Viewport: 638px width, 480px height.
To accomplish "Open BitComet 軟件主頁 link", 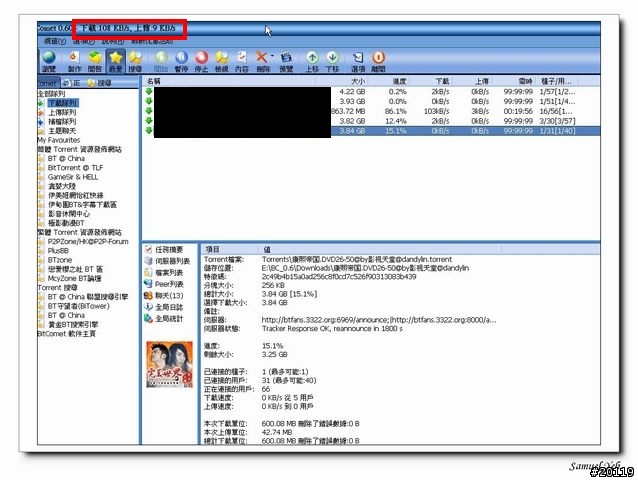I will (x=66, y=334).
